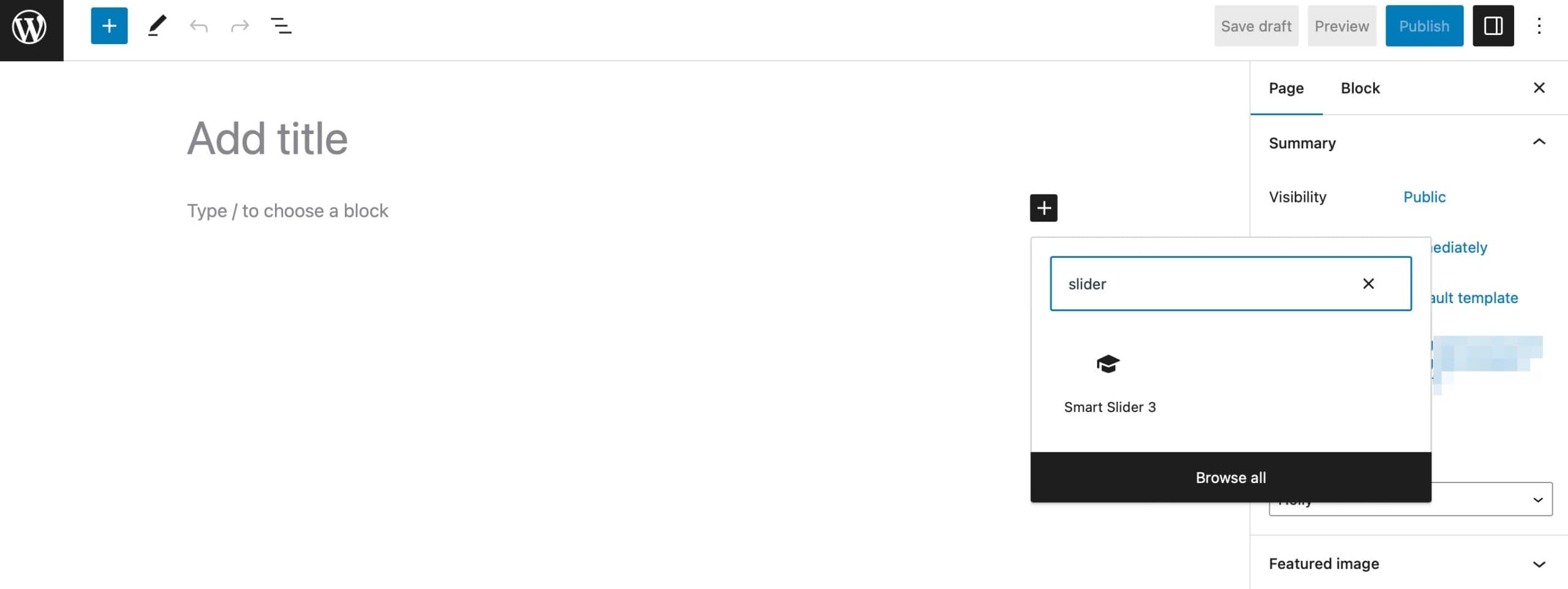Viewport: 1568px width, 589px height.
Task: Click the WordPress logo in the top corner
Action: (30, 26)
